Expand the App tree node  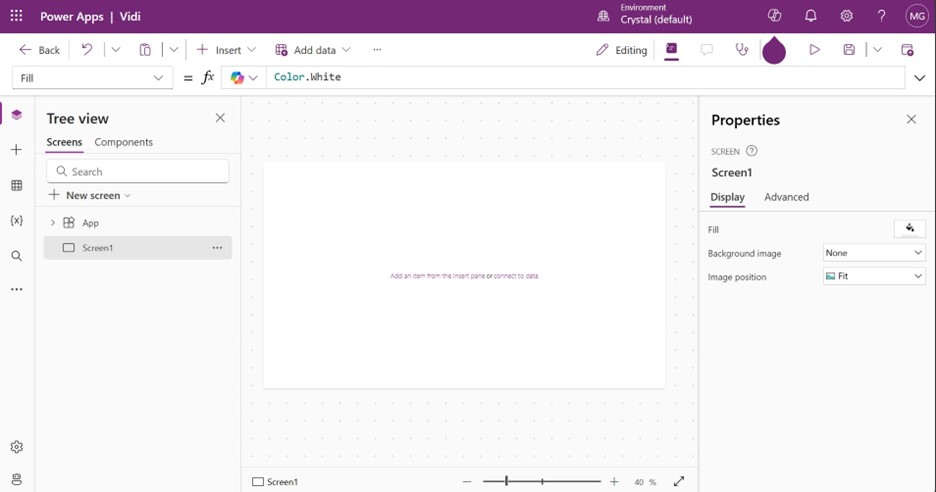pos(53,223)
